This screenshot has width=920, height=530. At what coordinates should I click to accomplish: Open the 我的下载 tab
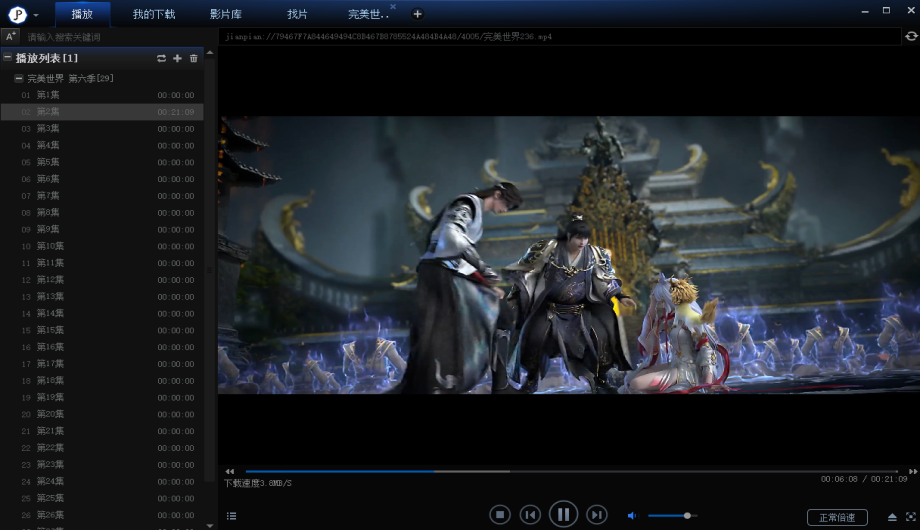point(154,14)
